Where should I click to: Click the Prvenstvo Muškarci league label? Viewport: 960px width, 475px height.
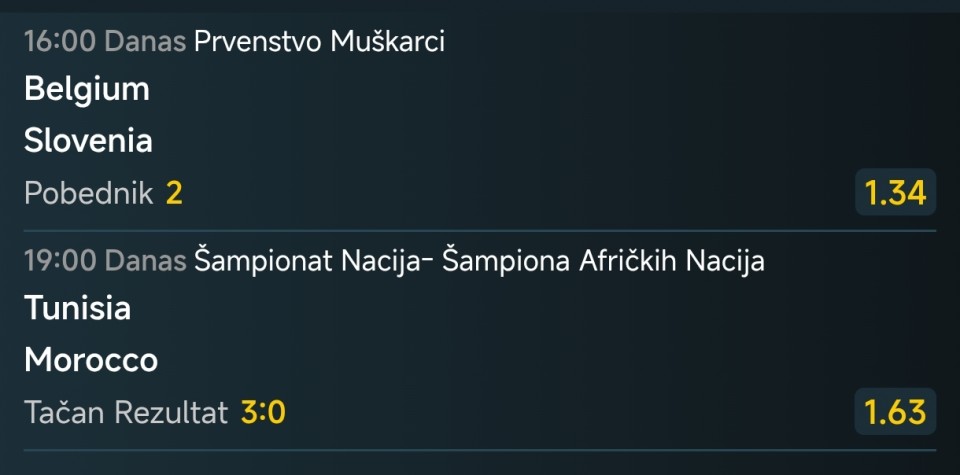pyautogui.click(x=319, y=42)
